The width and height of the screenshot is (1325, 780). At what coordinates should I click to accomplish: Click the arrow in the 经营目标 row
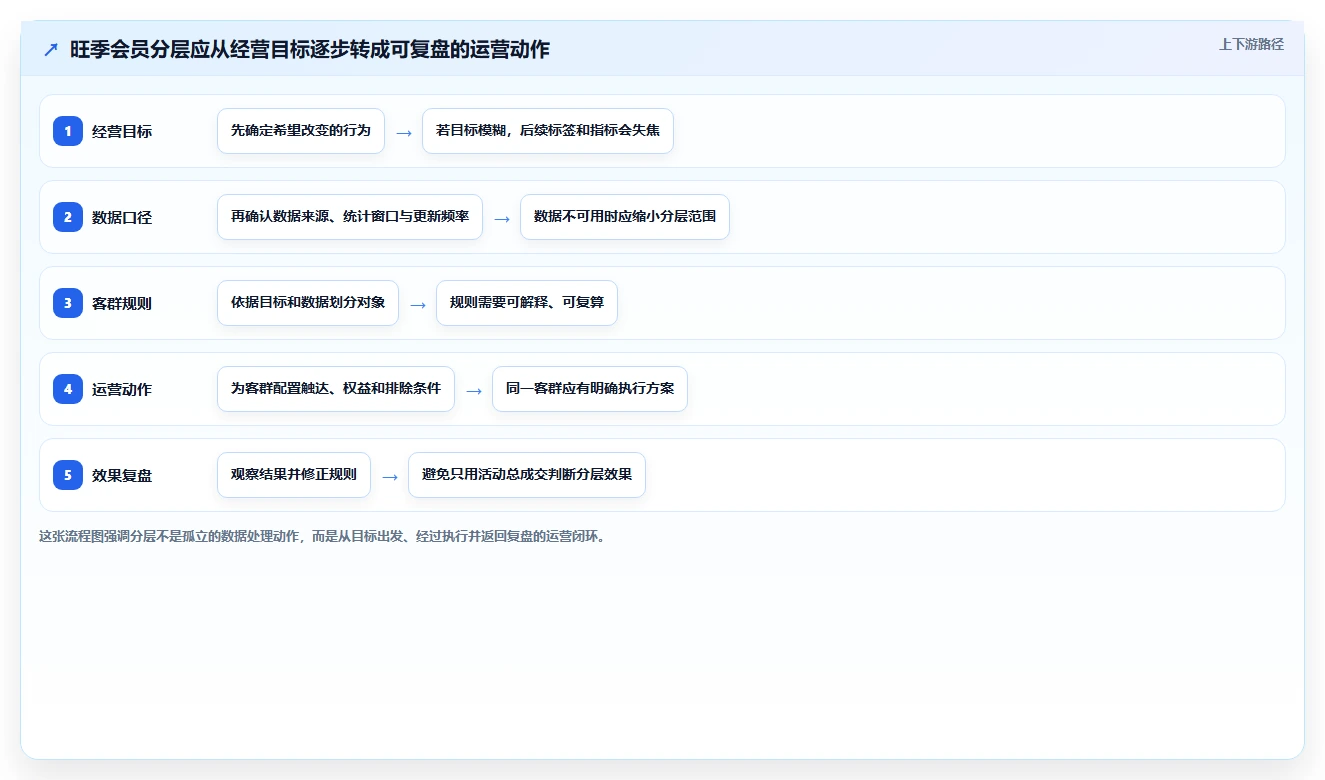tap(404, 132)
